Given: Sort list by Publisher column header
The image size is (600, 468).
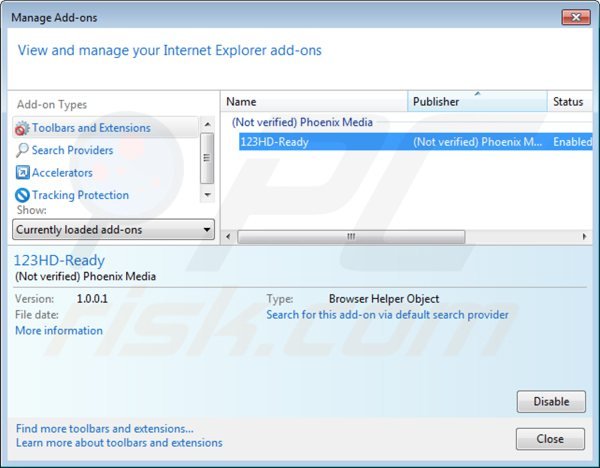Looking at the screenshot, I should [x=477, y=102].
